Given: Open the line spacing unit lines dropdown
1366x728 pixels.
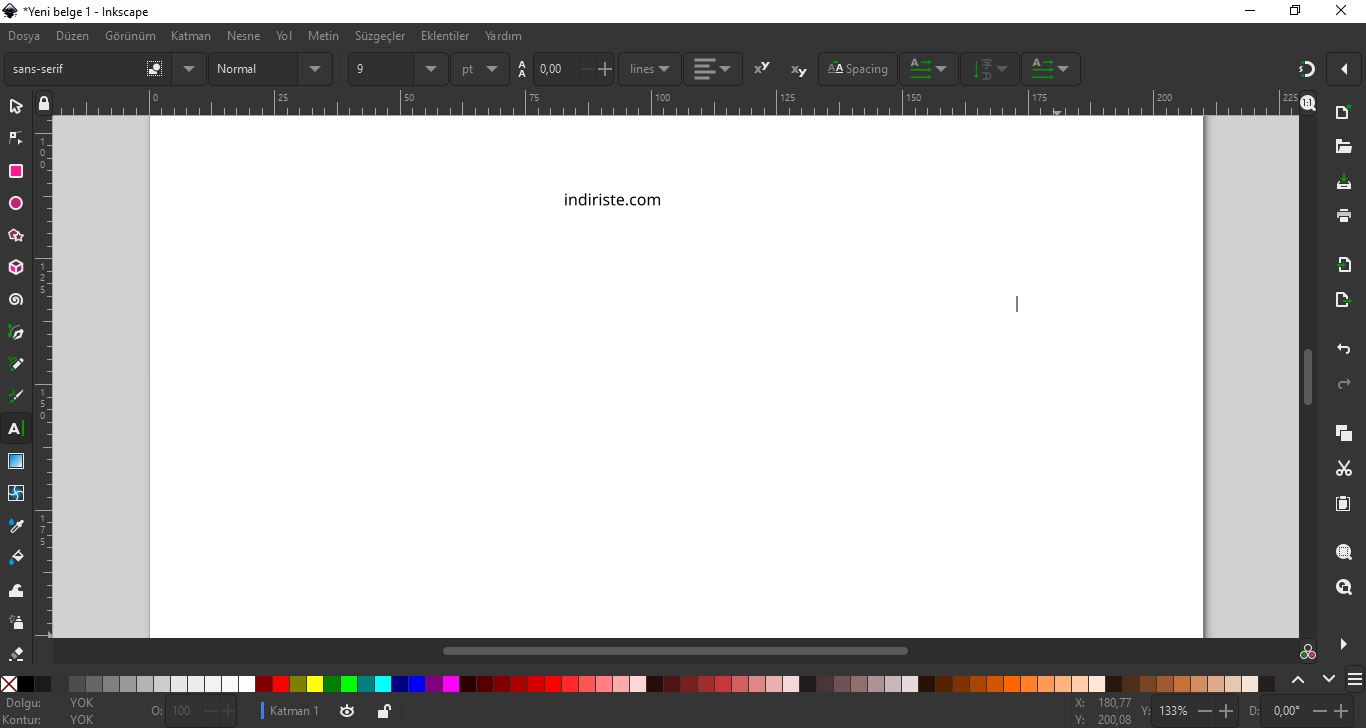Looking at the screenshot, I should pyautogui.click(x=650, y=69).
